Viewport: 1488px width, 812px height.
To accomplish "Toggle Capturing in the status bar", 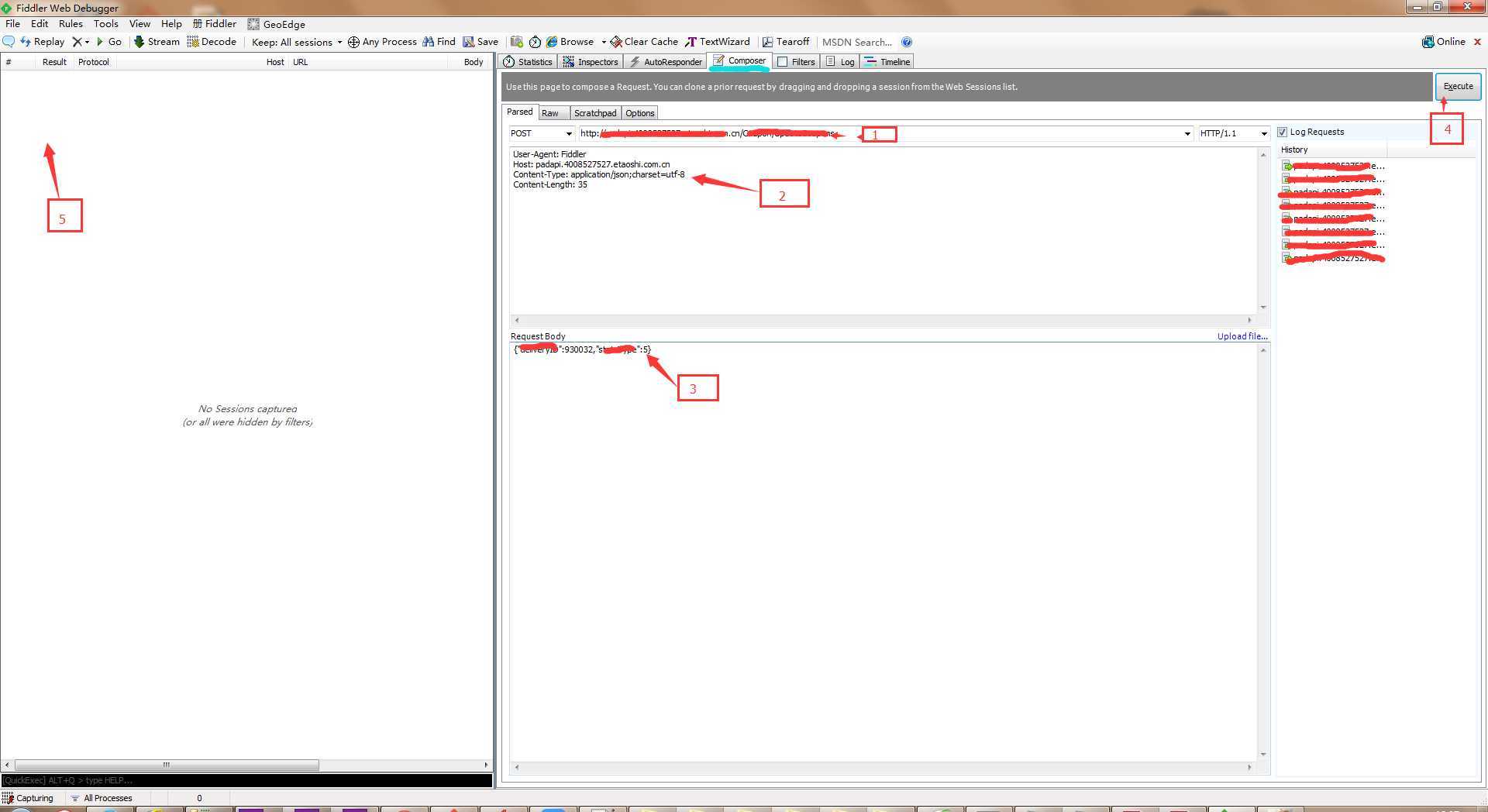I will click(28, 798).
